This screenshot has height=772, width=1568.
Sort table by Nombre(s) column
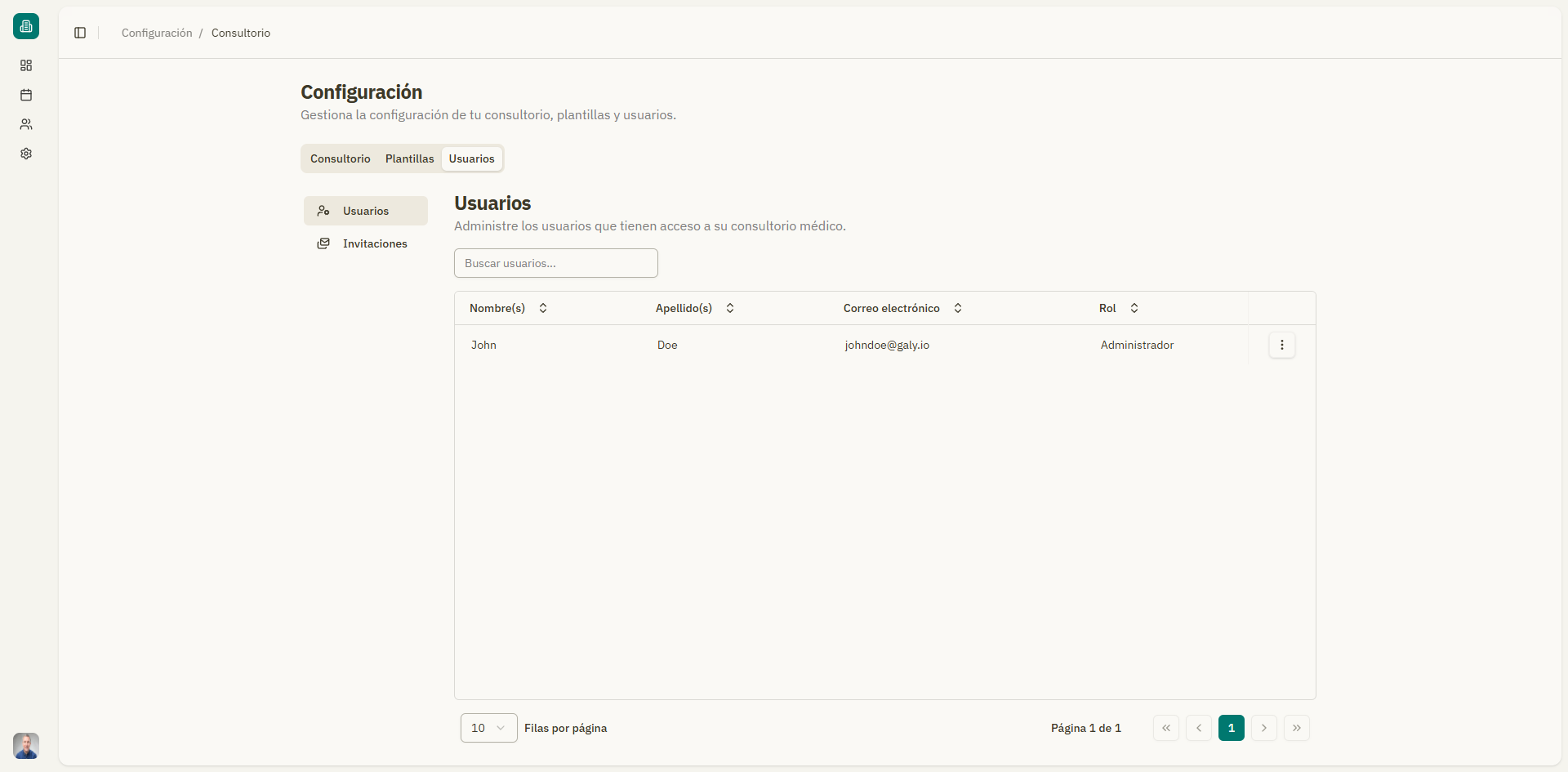pos(508,308)
